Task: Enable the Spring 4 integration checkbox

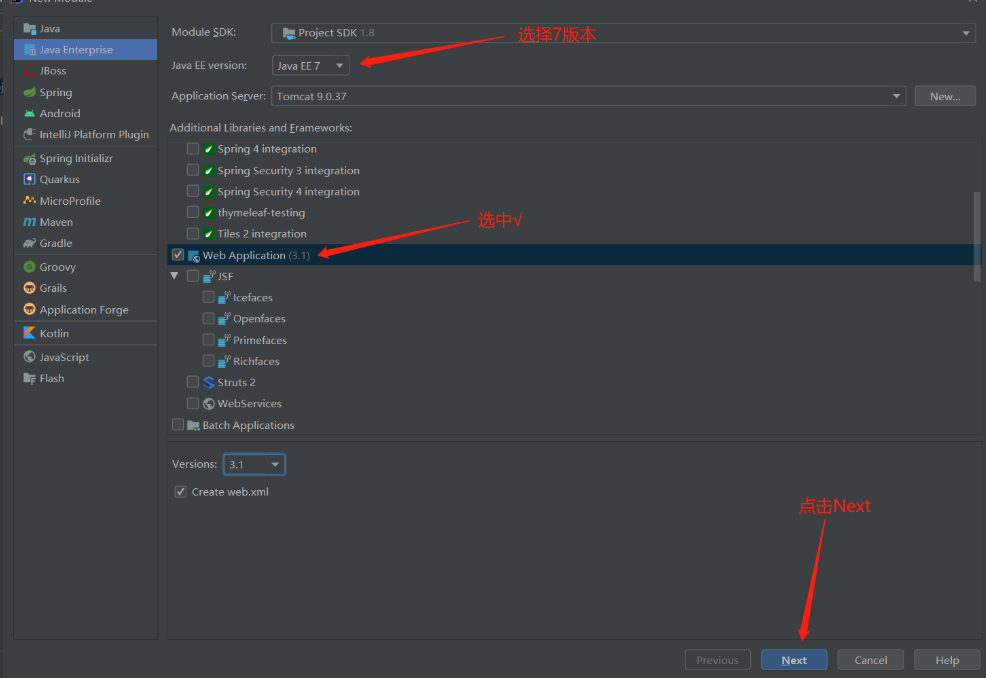Action: pos(193,148)
